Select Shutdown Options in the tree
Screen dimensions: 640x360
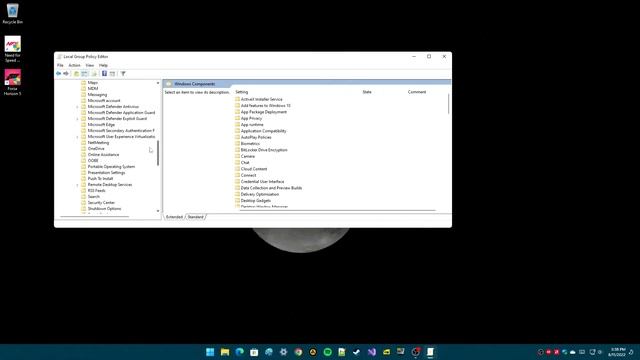[104, 209]
